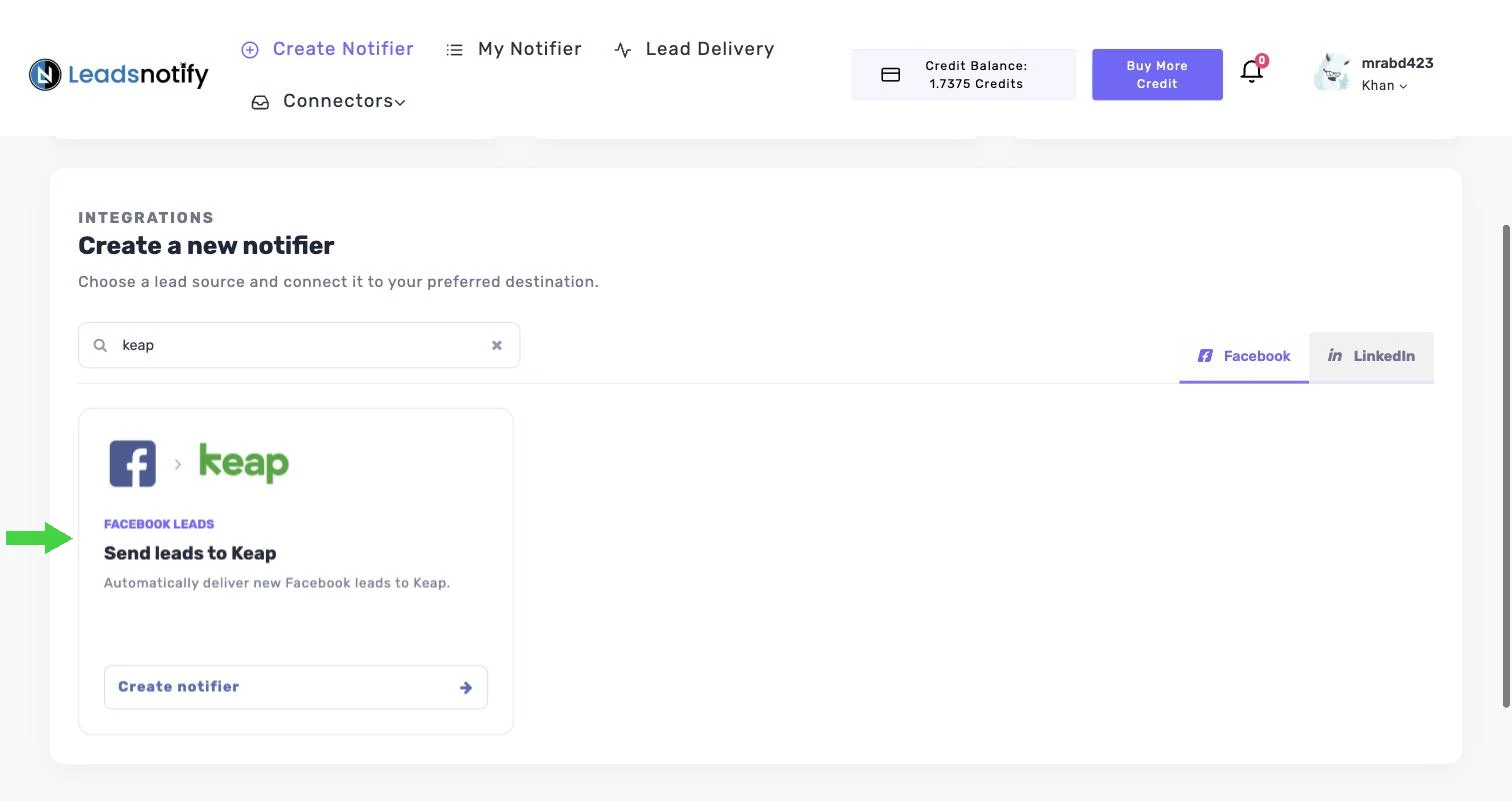Click the Create notifier button for Keap
1512x801 pixels.
pyautogui.click(x=296, y=687)
